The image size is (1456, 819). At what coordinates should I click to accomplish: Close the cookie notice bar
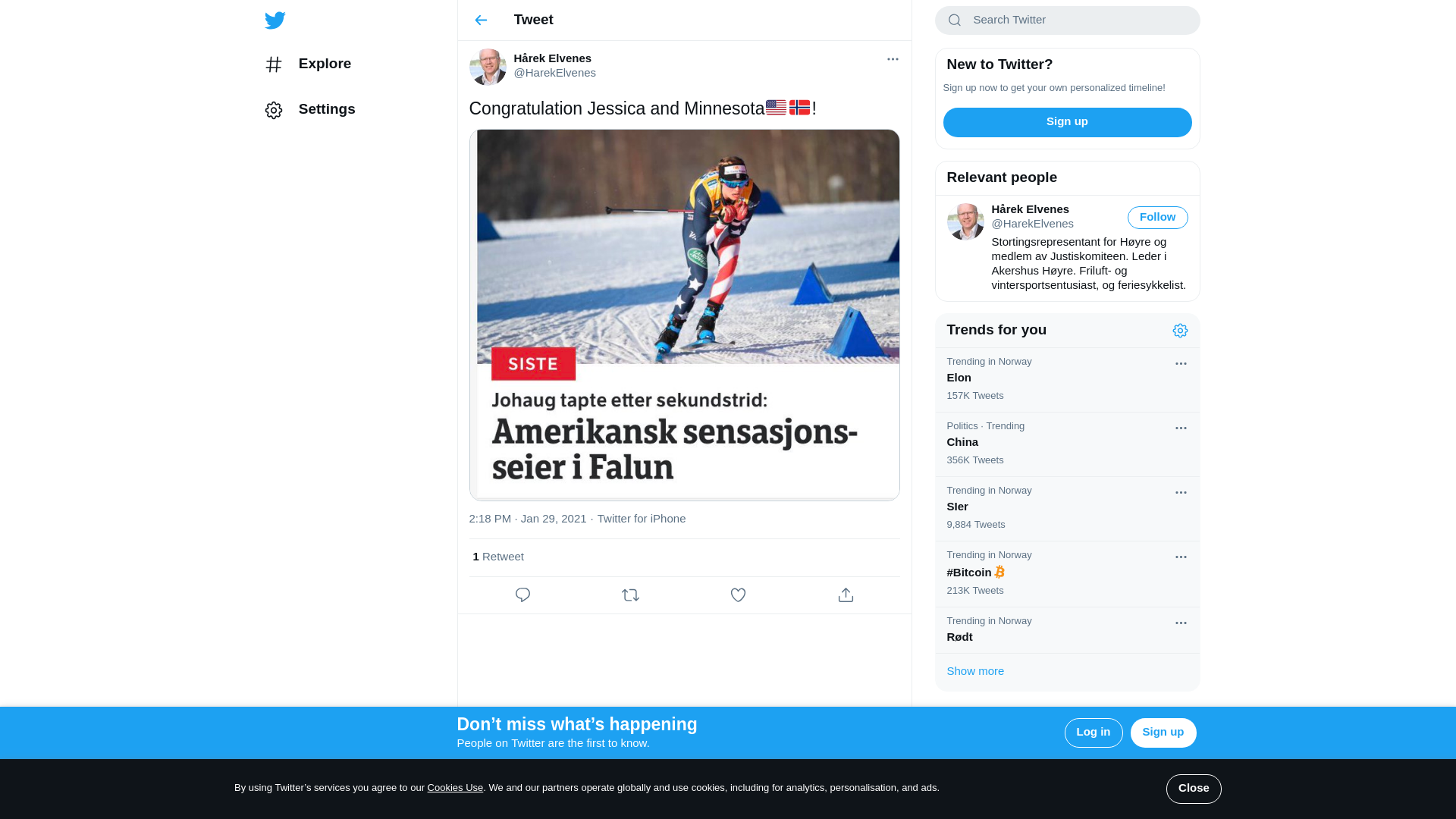[x=1194, y=789]
